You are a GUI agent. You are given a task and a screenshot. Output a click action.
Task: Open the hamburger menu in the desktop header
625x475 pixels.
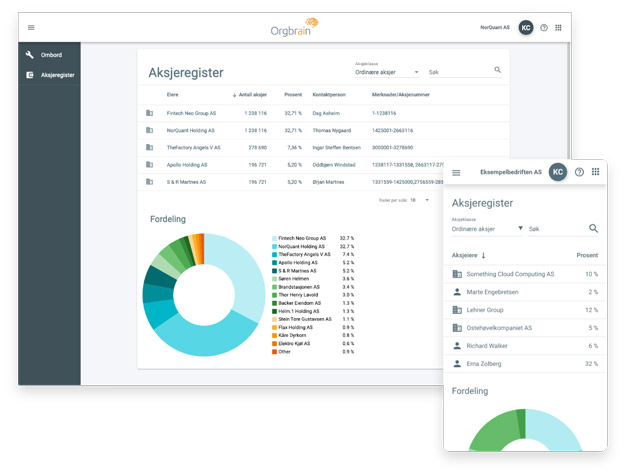click(31, 28)
